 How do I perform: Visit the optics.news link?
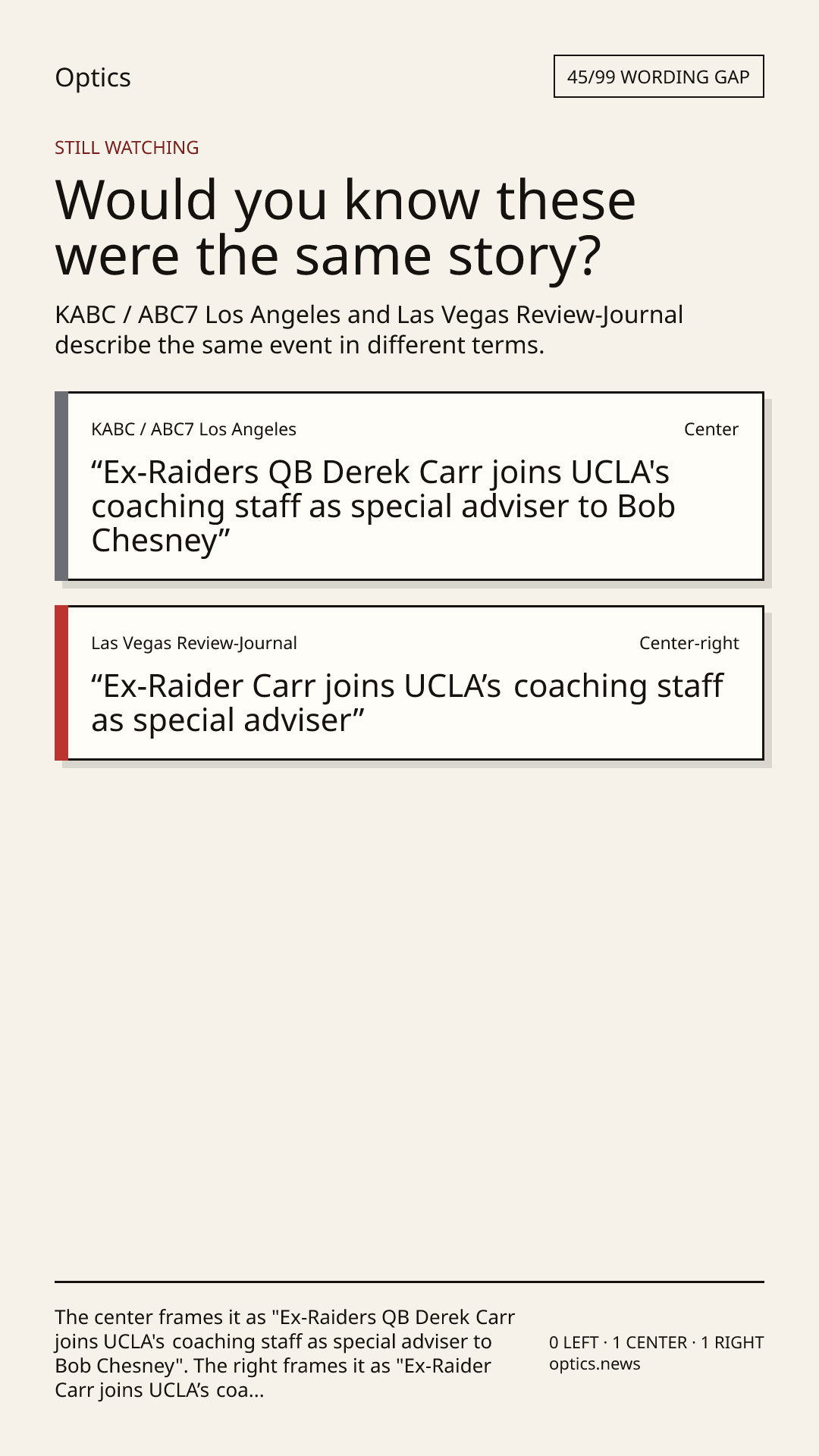[595, 1364]
